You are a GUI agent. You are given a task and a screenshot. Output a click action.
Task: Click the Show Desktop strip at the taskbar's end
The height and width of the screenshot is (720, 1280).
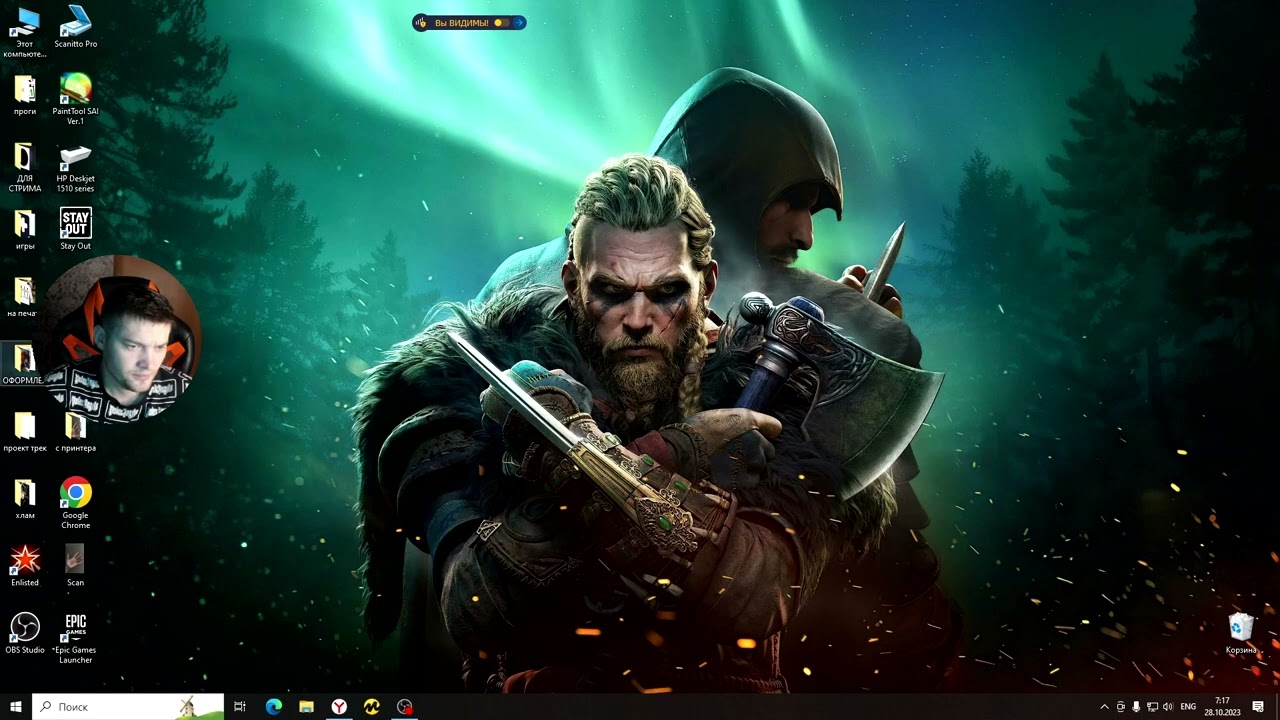pos(1277,707)
